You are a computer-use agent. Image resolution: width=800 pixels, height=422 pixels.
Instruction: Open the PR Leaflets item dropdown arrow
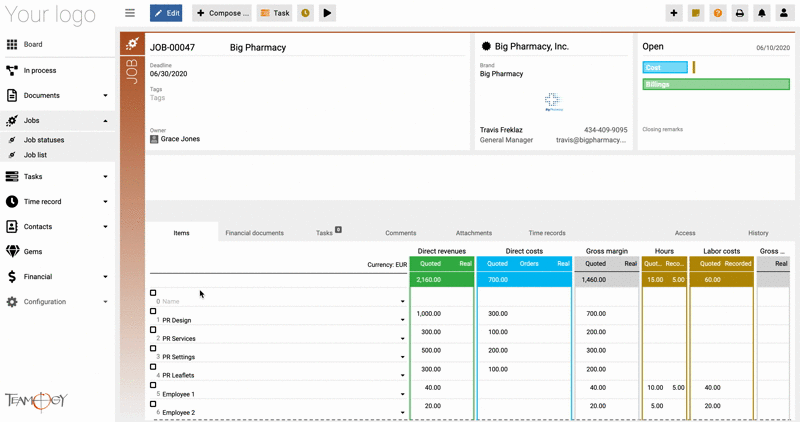tap(403, 376)
